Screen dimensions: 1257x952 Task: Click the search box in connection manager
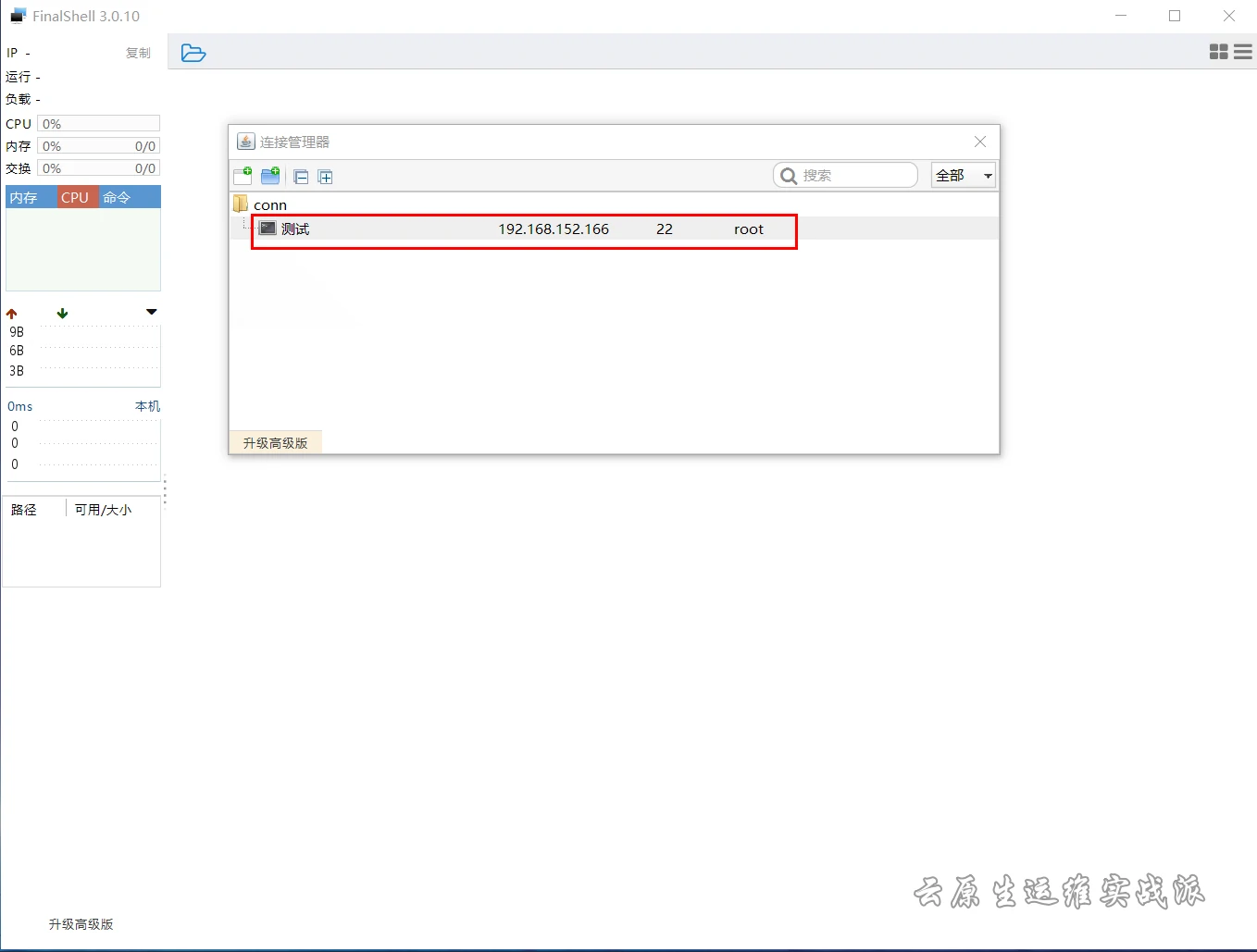(845, 175)
